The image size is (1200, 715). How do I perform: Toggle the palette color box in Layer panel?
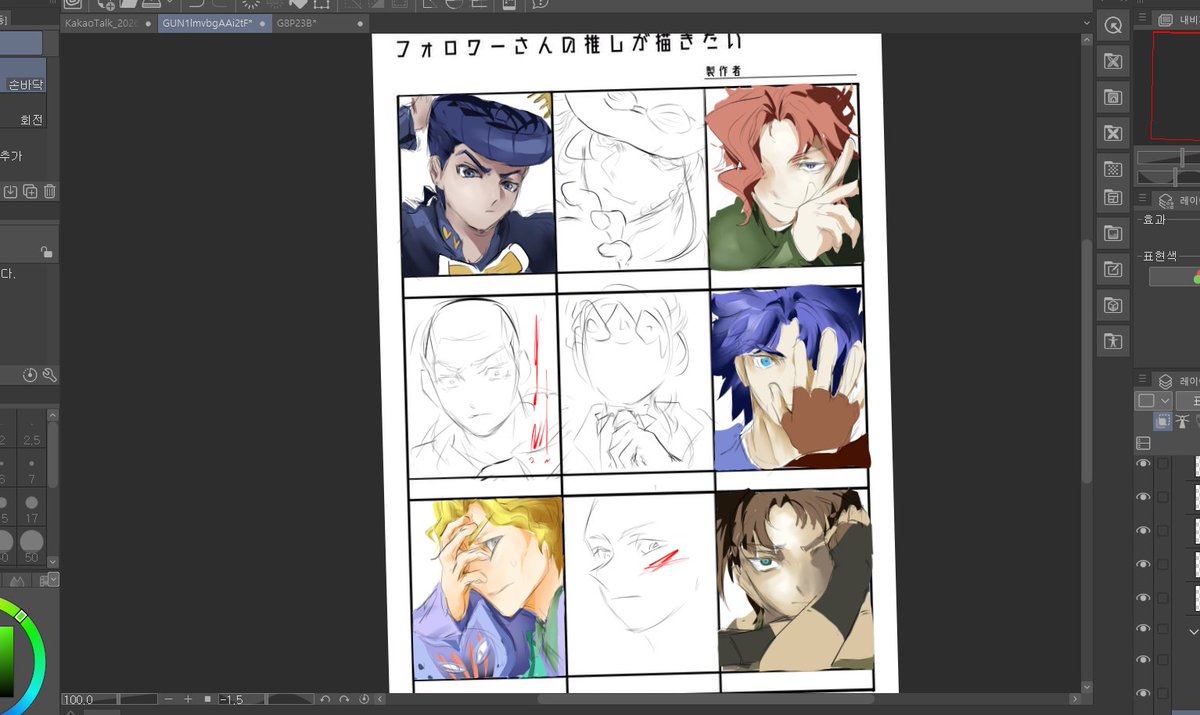tap(1146, 400)
